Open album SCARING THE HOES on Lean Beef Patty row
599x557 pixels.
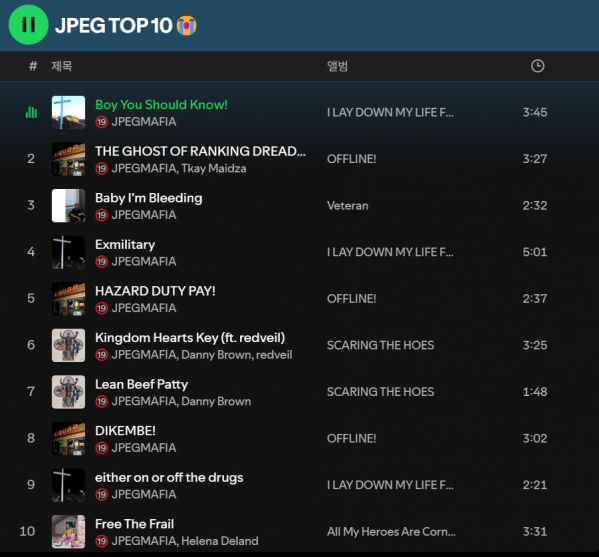point(380,392)
